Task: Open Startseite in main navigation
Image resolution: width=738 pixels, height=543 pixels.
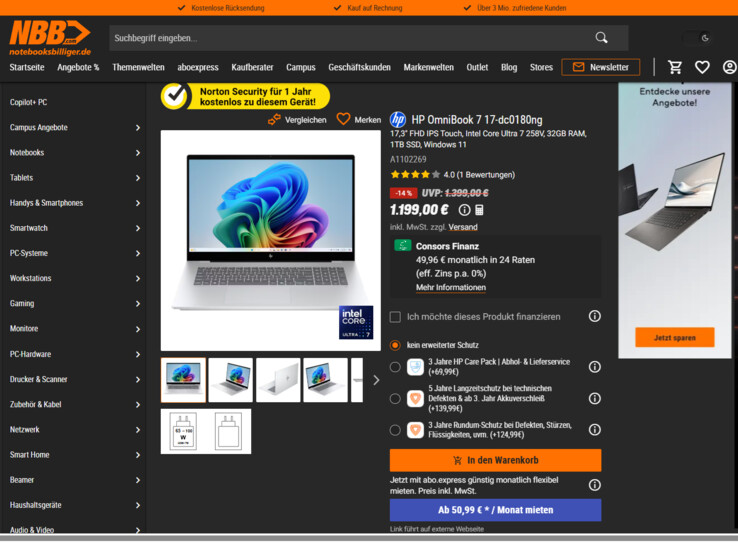Action: coord(27,67)
